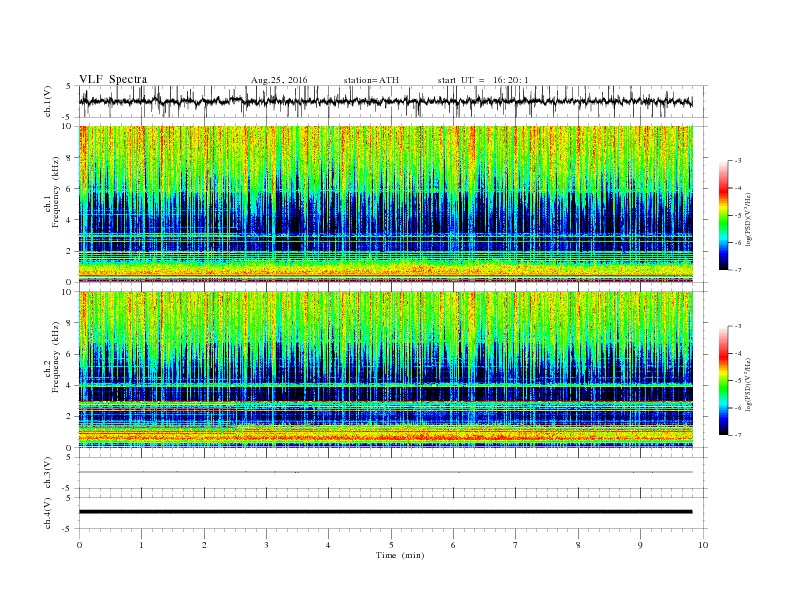Screen dimensions: 792x612
Task: Click the ch.1 spectrogram panel
Action: [385, 204]
